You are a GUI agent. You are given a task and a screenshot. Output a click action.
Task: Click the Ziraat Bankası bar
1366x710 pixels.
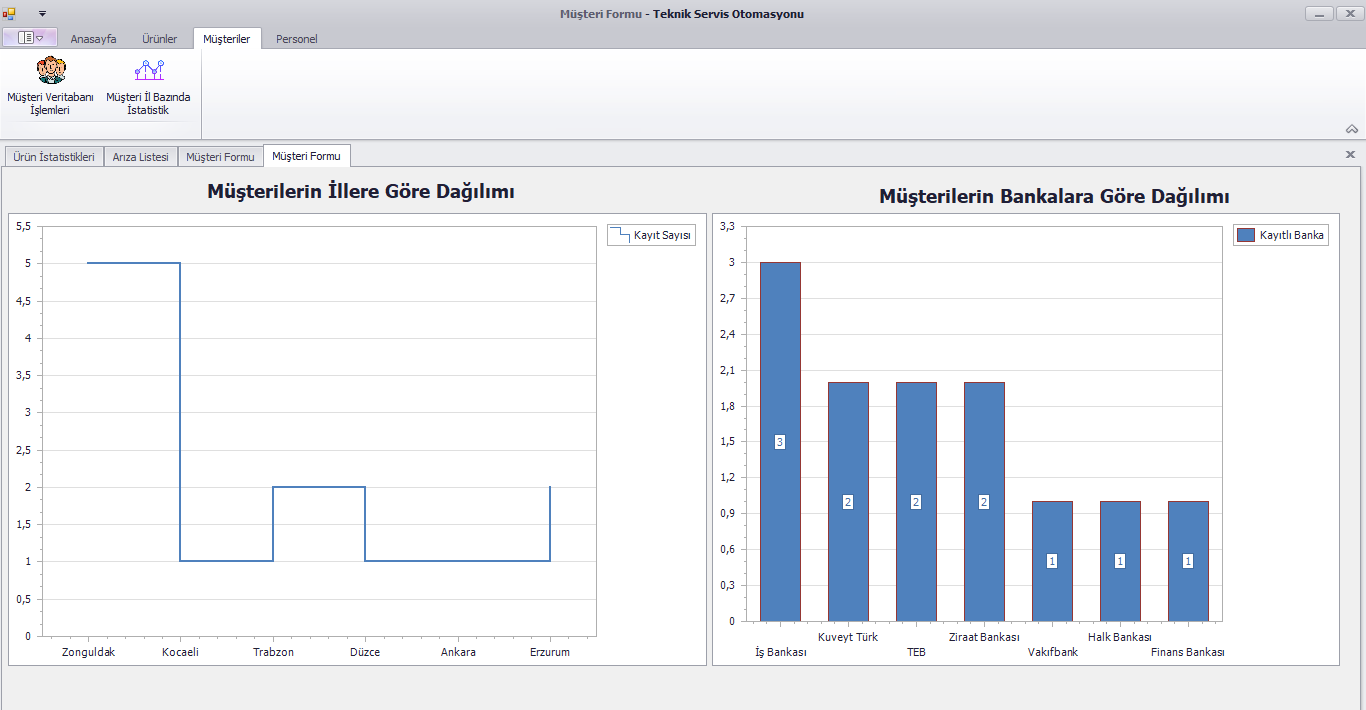984,501
